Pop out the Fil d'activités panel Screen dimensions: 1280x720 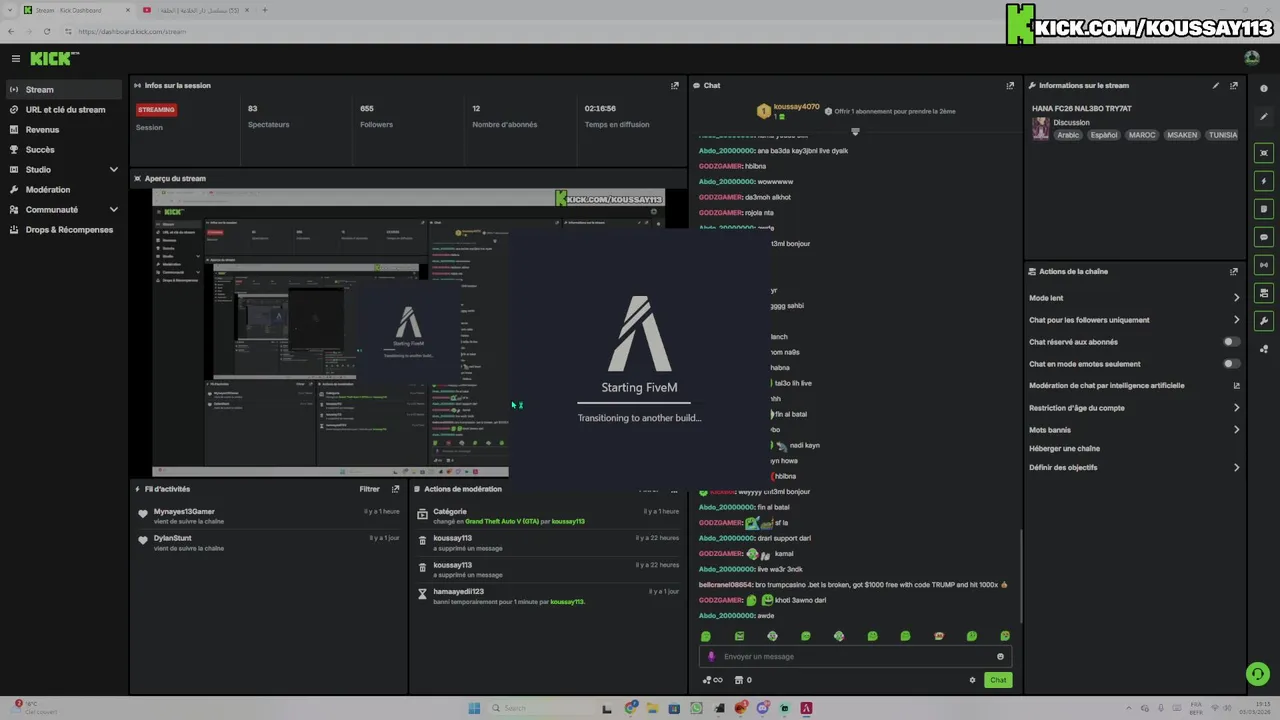click(395, 489)
